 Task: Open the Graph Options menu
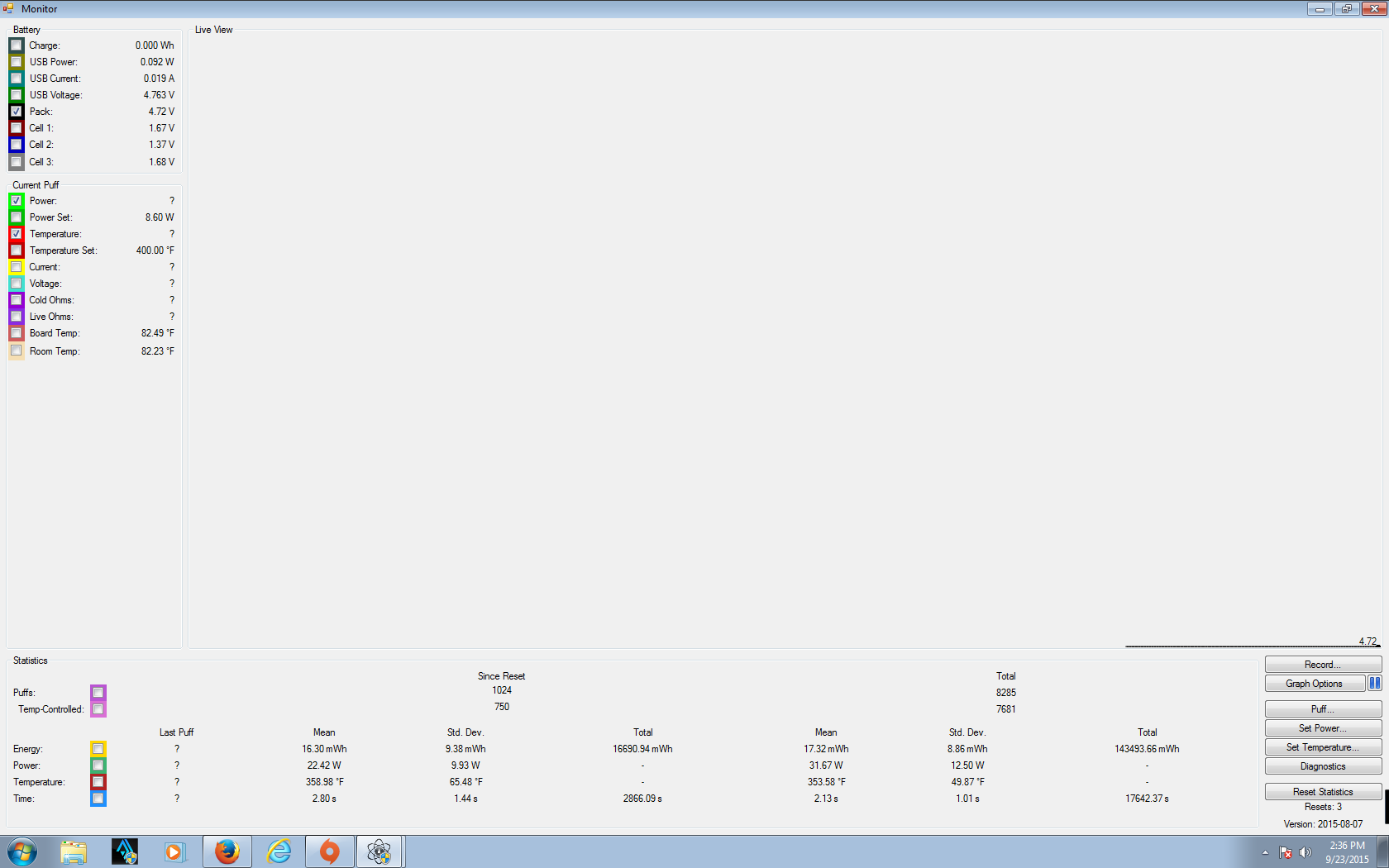[1314, 684]
